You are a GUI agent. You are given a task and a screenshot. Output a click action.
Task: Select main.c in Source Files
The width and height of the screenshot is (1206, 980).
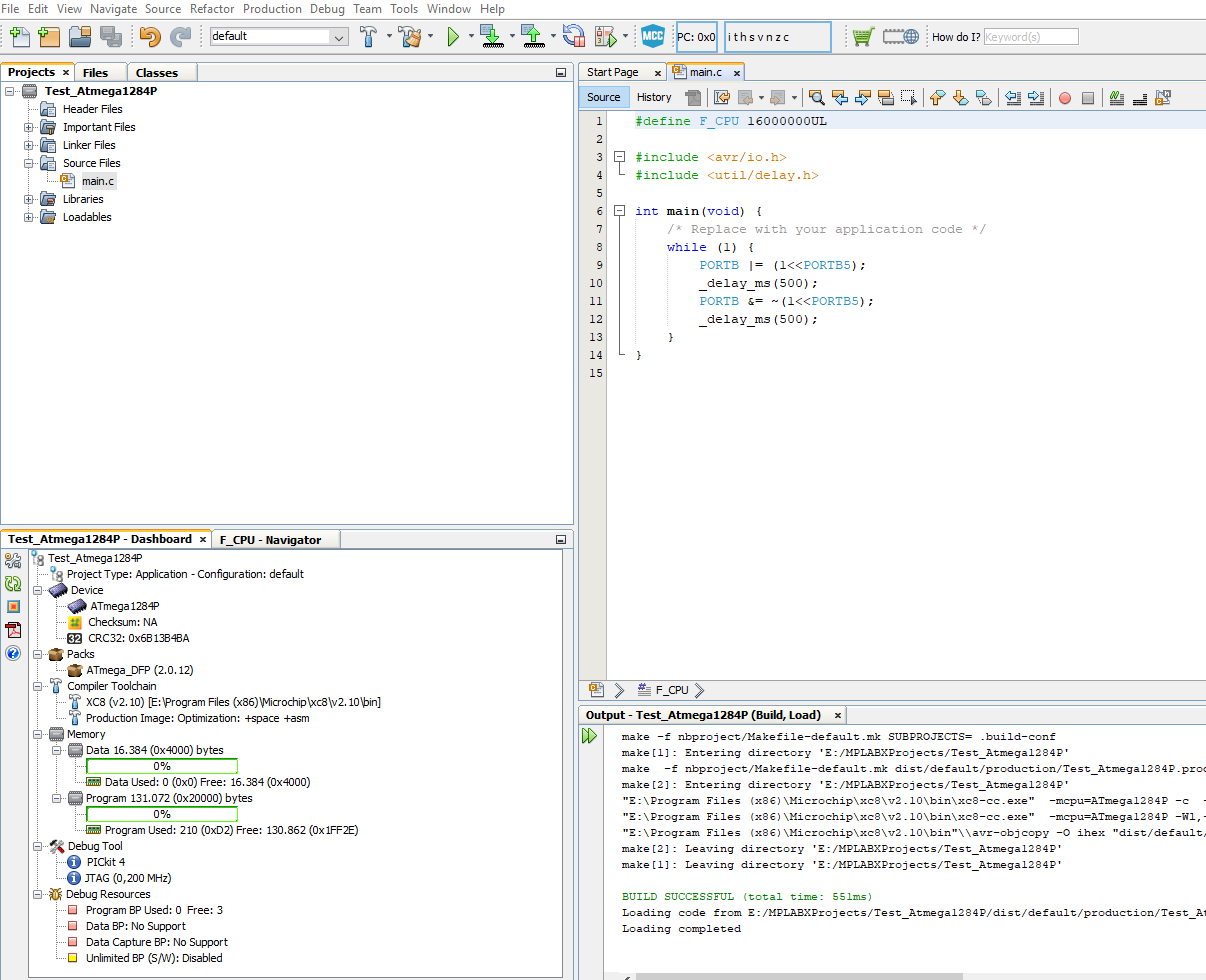click(x=98, y=181)
